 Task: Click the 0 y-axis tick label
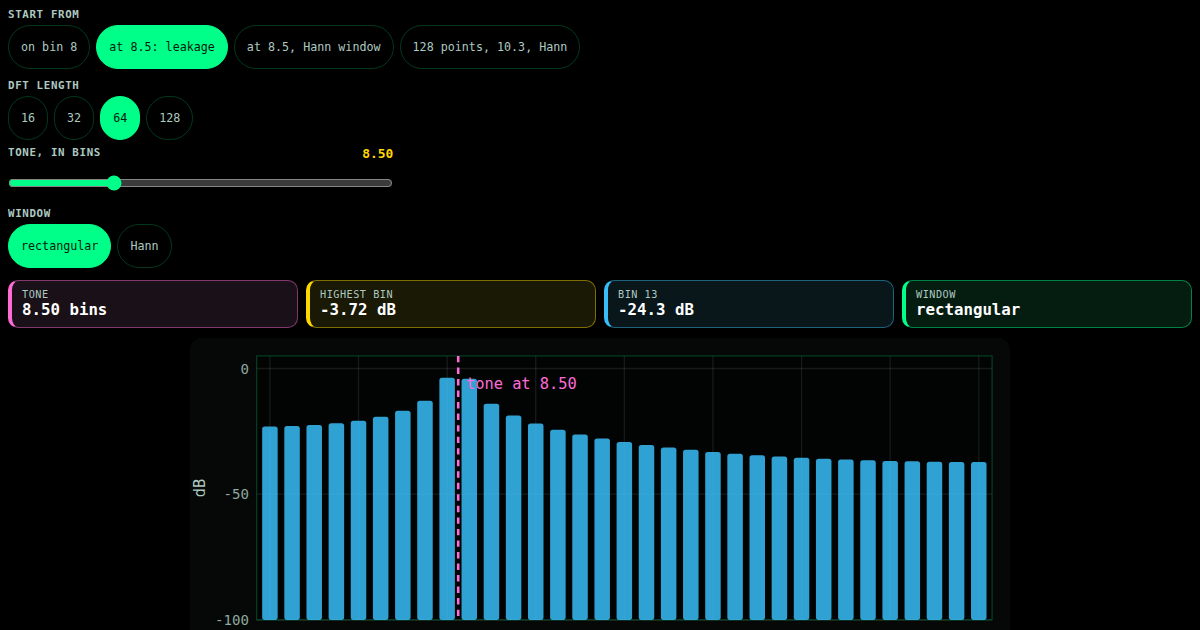245,369
